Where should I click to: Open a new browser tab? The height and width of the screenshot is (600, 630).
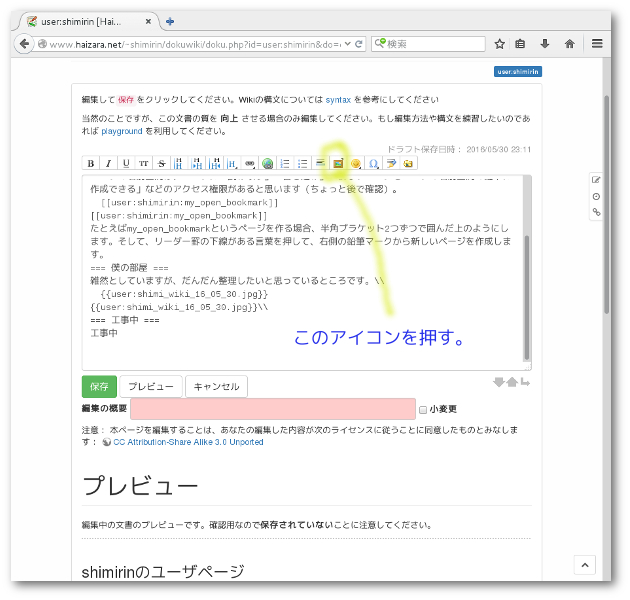coord(170,20)
